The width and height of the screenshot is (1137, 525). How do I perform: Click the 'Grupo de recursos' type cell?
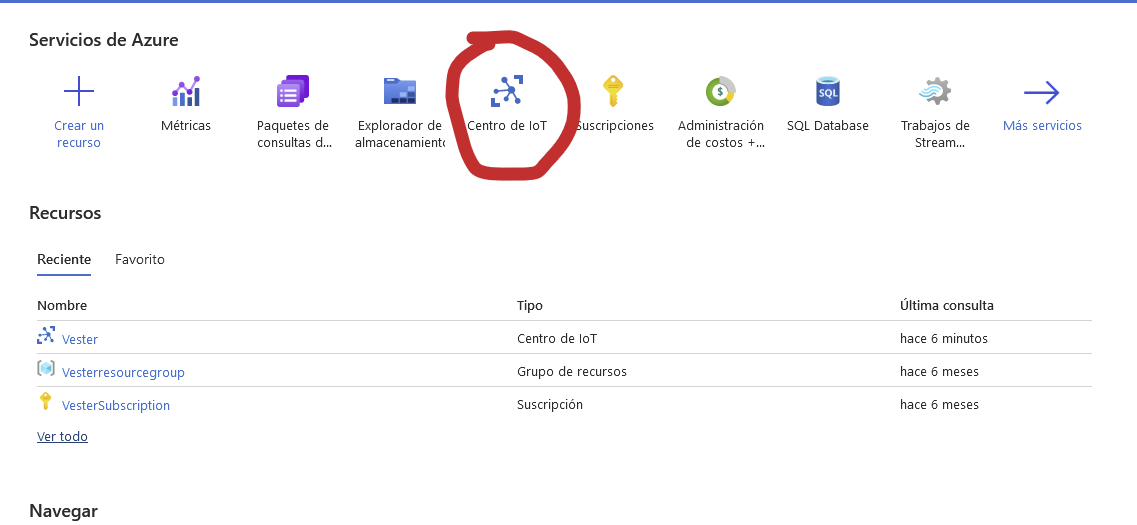pyautogui.click(x=571, y=371)
